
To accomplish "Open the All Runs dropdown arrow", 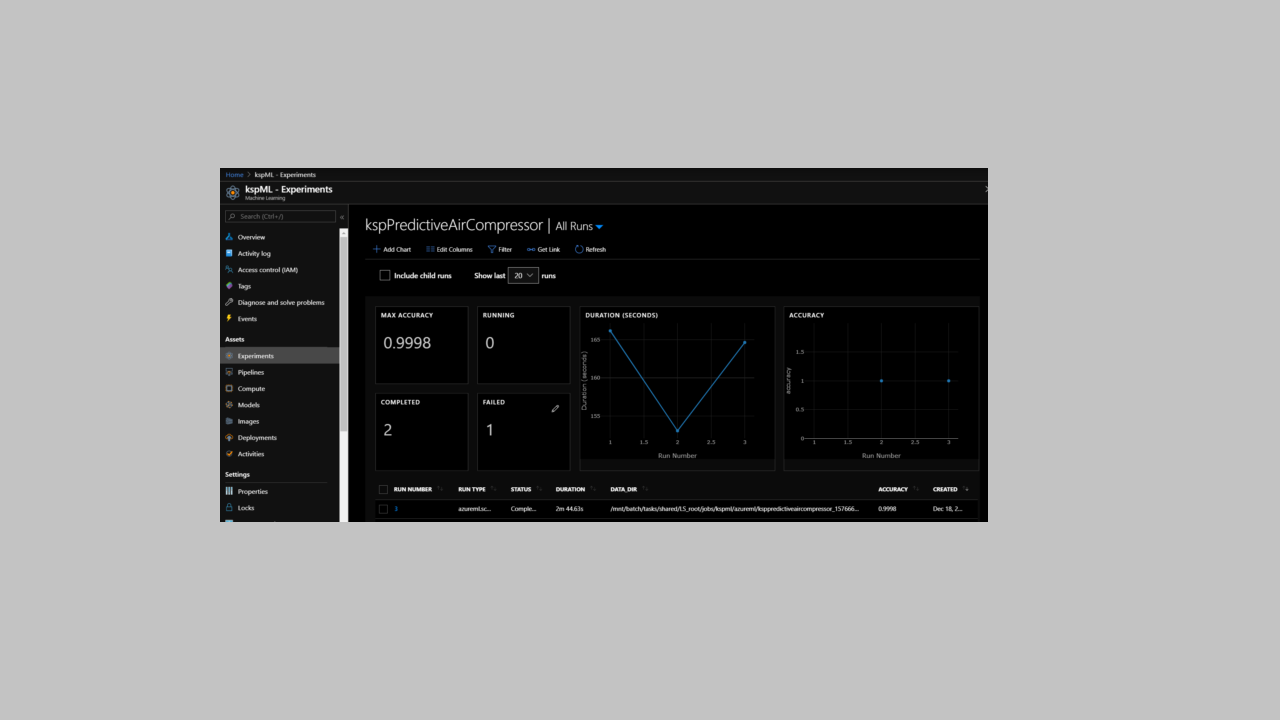I will [599, 227].
